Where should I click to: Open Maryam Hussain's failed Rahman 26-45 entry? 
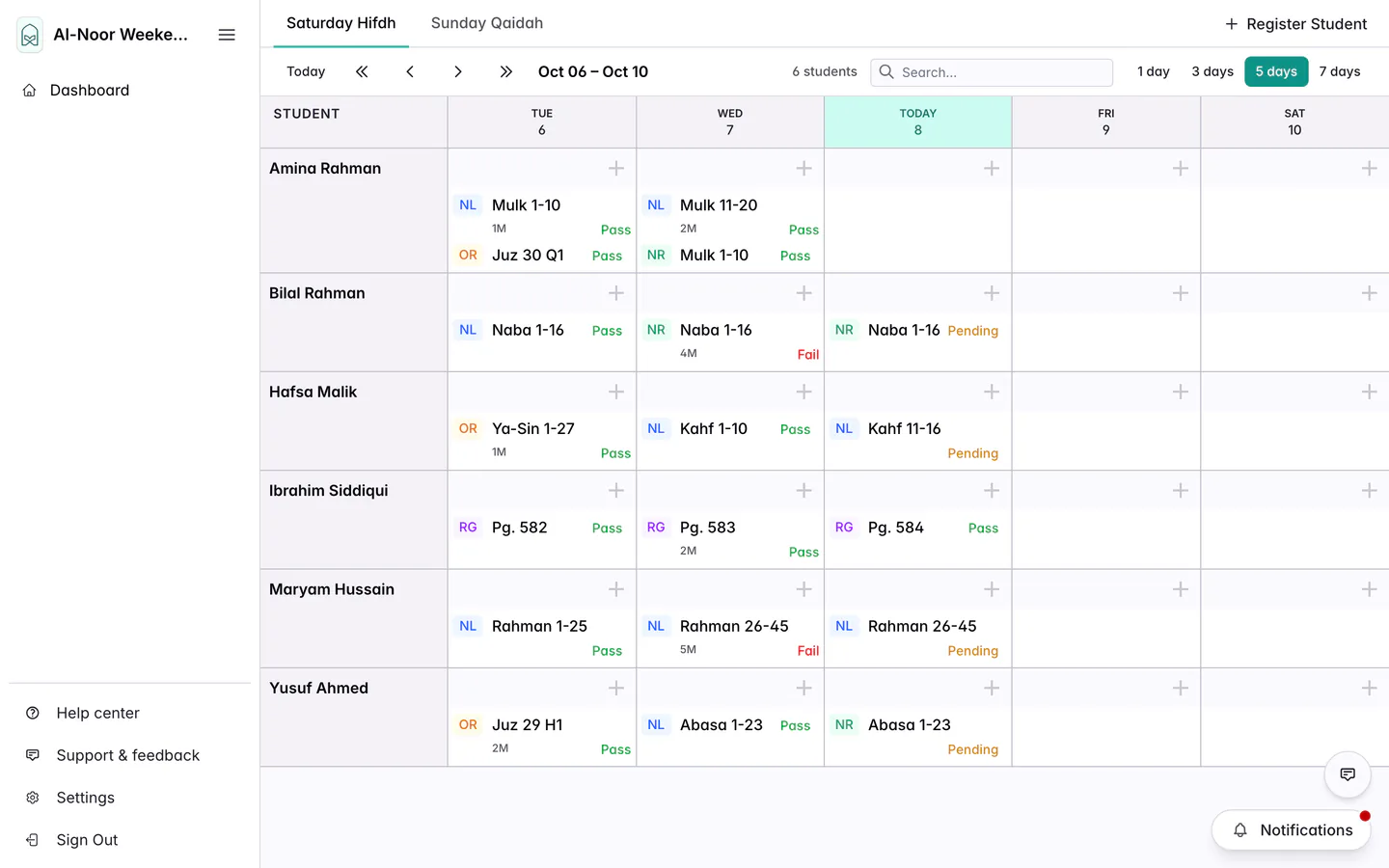click(x=730, y=637)
